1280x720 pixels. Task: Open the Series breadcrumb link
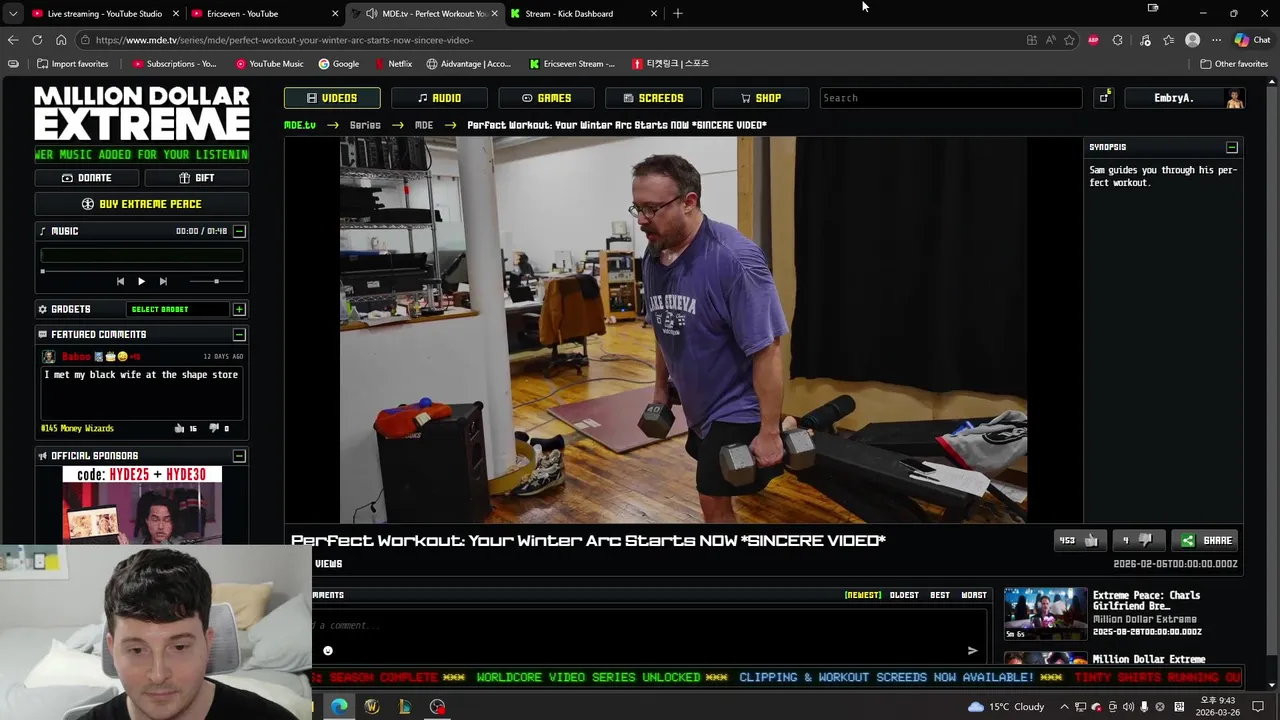(x=365, y=125)
